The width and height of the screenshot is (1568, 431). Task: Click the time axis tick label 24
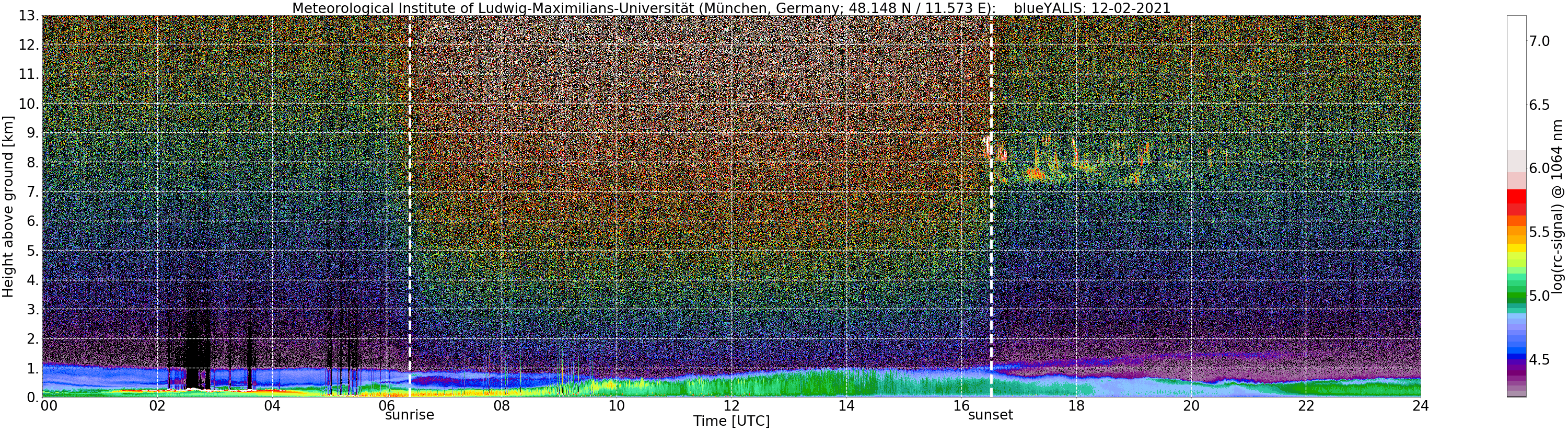(x=1421, y=405)
